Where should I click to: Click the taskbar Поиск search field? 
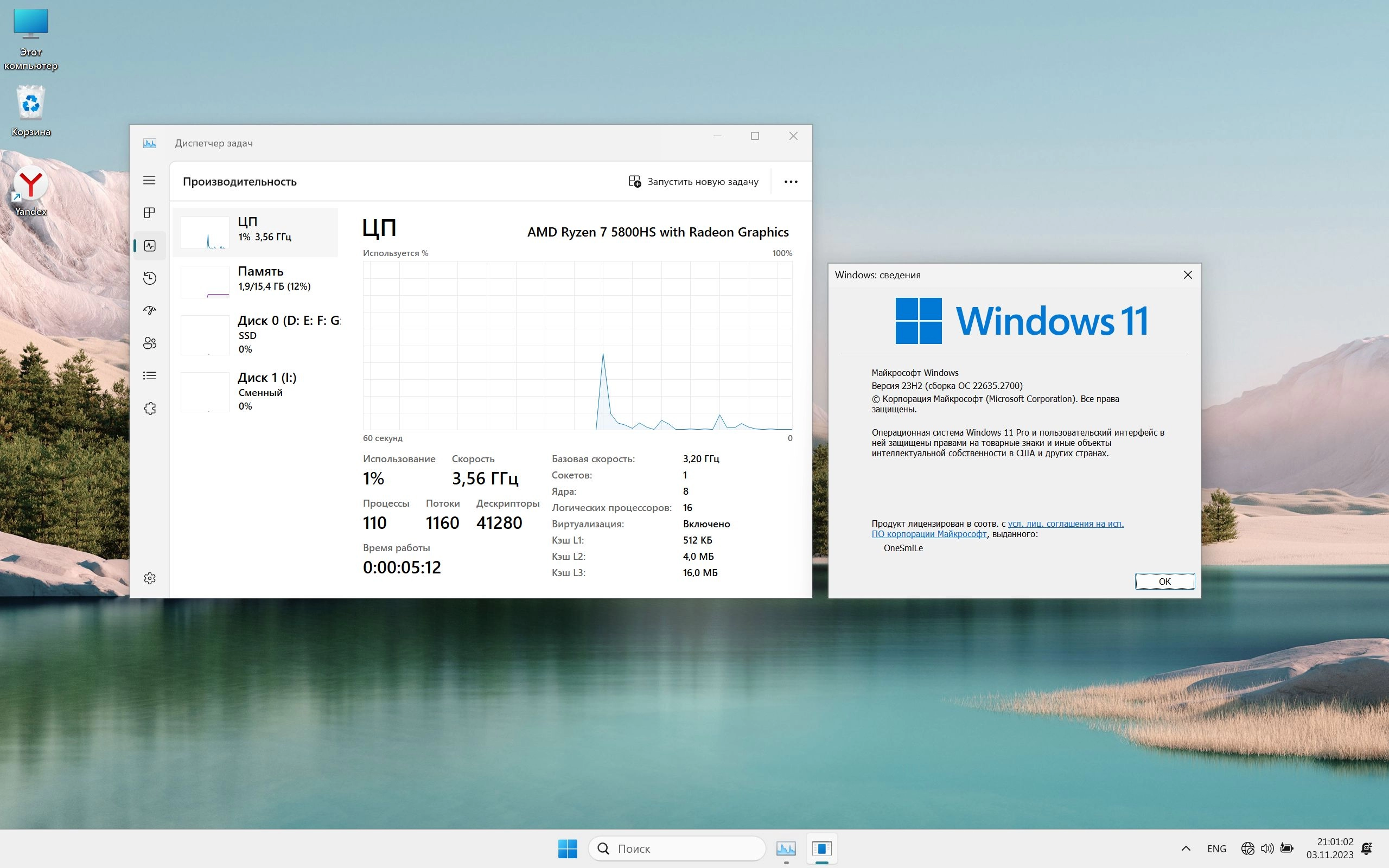point(677,848)
